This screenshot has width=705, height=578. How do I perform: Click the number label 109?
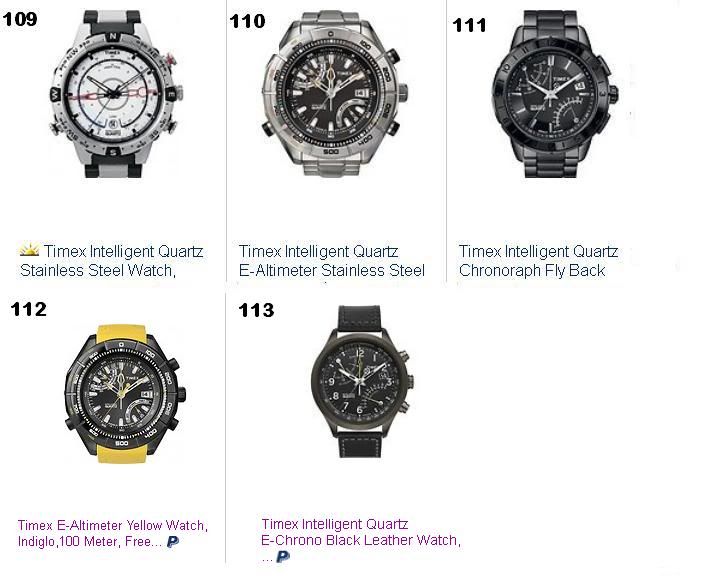20,19
